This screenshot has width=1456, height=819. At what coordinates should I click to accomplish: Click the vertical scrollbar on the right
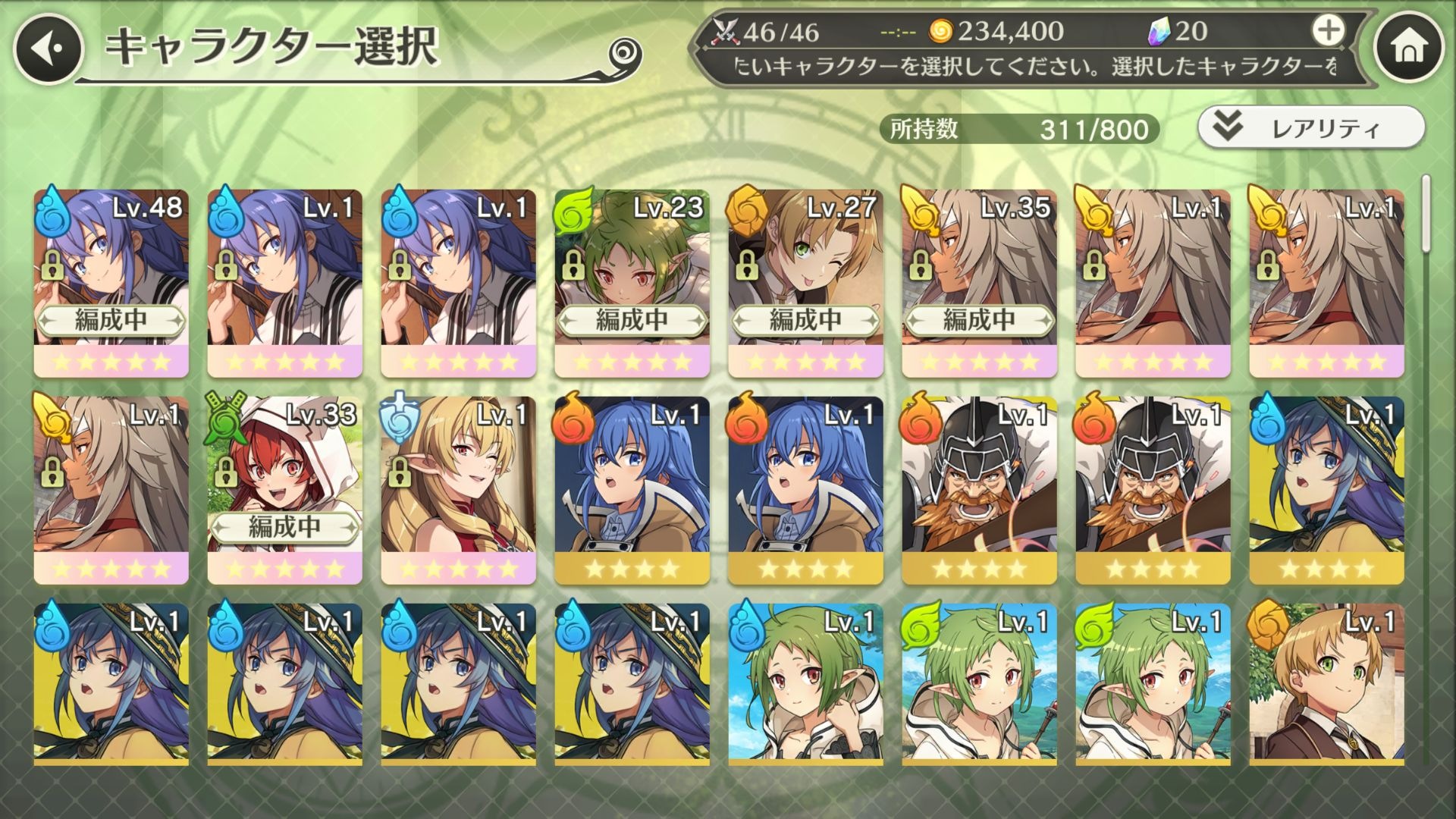[1426, 214]
